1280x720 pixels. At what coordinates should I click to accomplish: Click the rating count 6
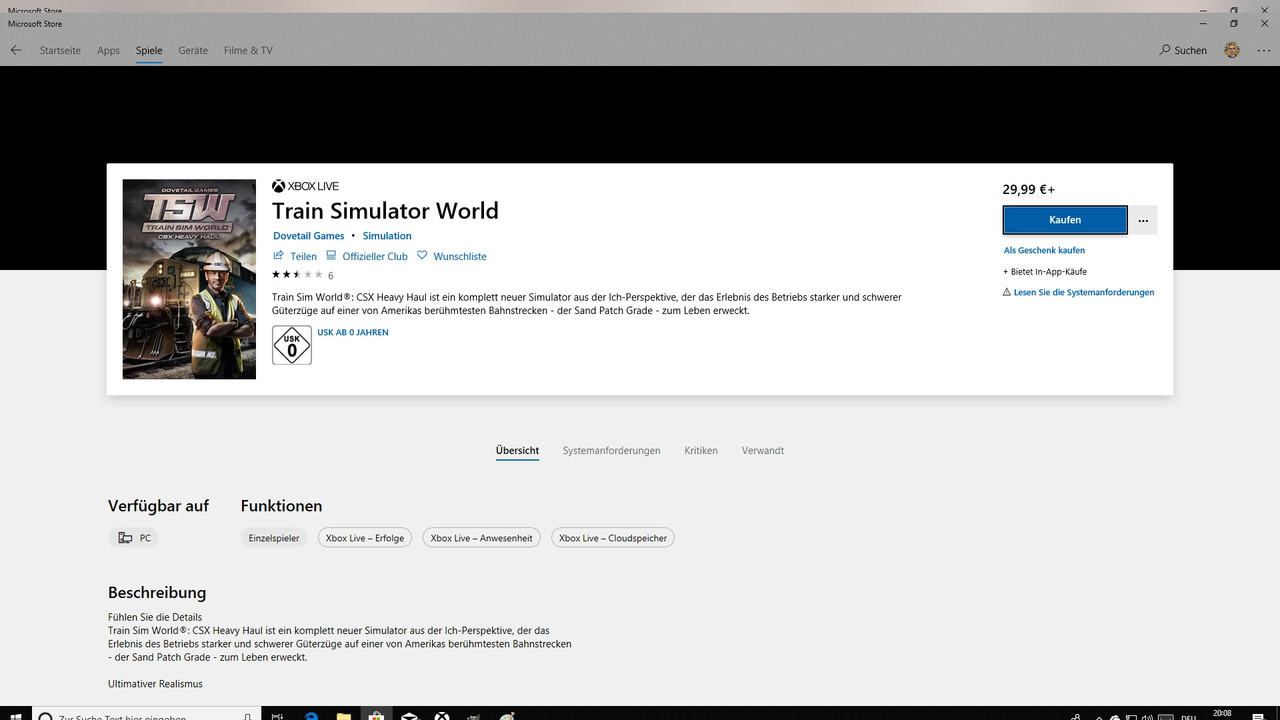tap(330, 275)
